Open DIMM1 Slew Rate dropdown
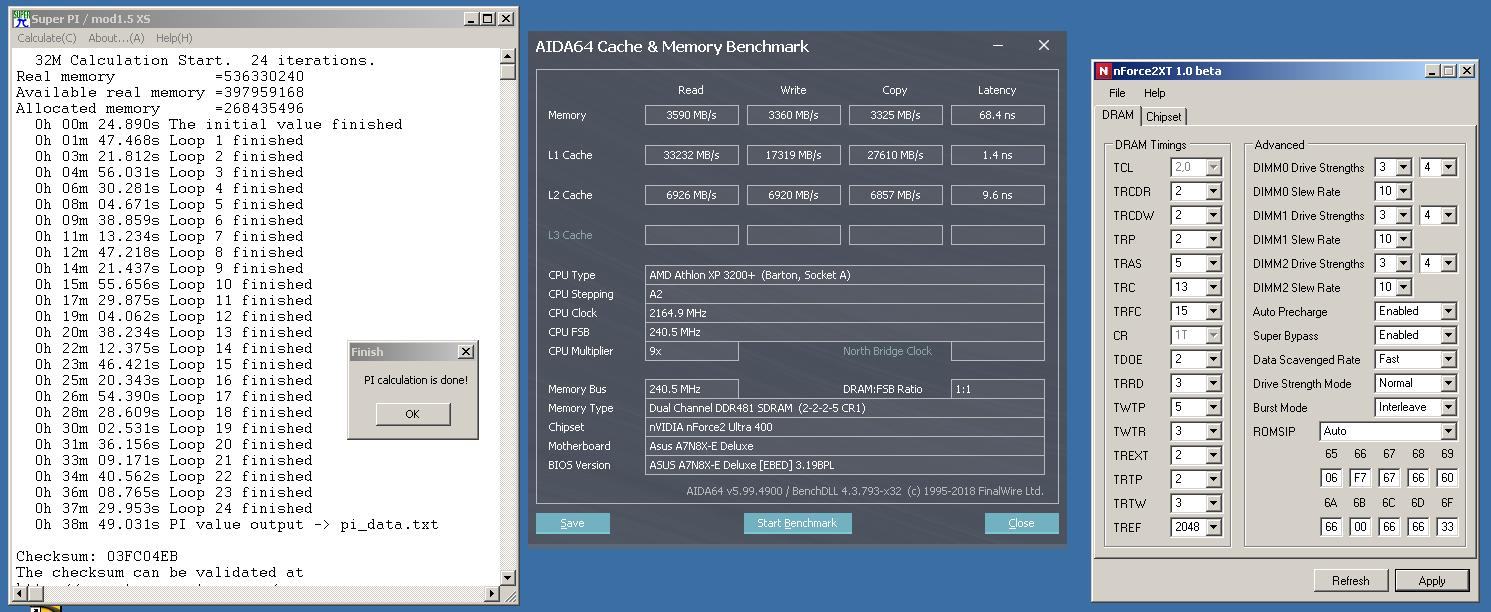 click(1403, 240)
